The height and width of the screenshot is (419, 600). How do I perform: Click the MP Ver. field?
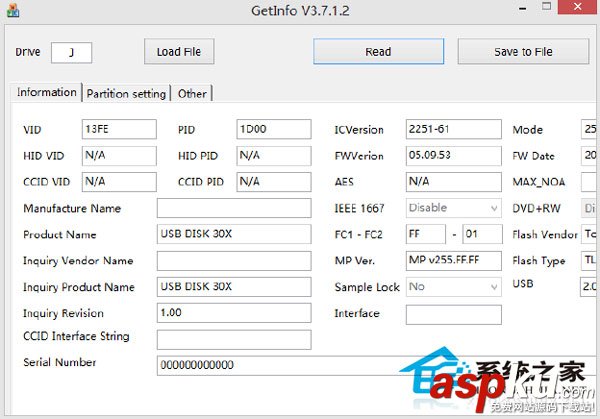pyautogui.click(x=453, y=261)
